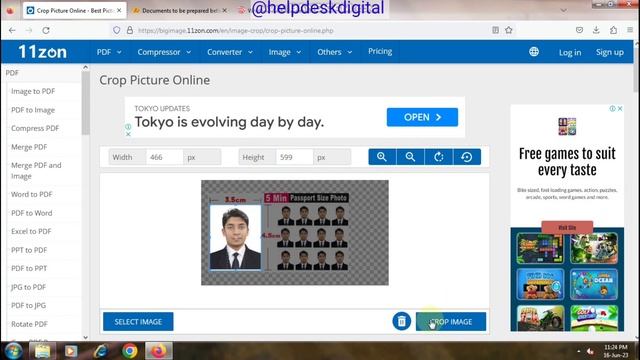640x360 pixels.
Task: Expand the Others dropdown menu
Action: tap(335, 52)
